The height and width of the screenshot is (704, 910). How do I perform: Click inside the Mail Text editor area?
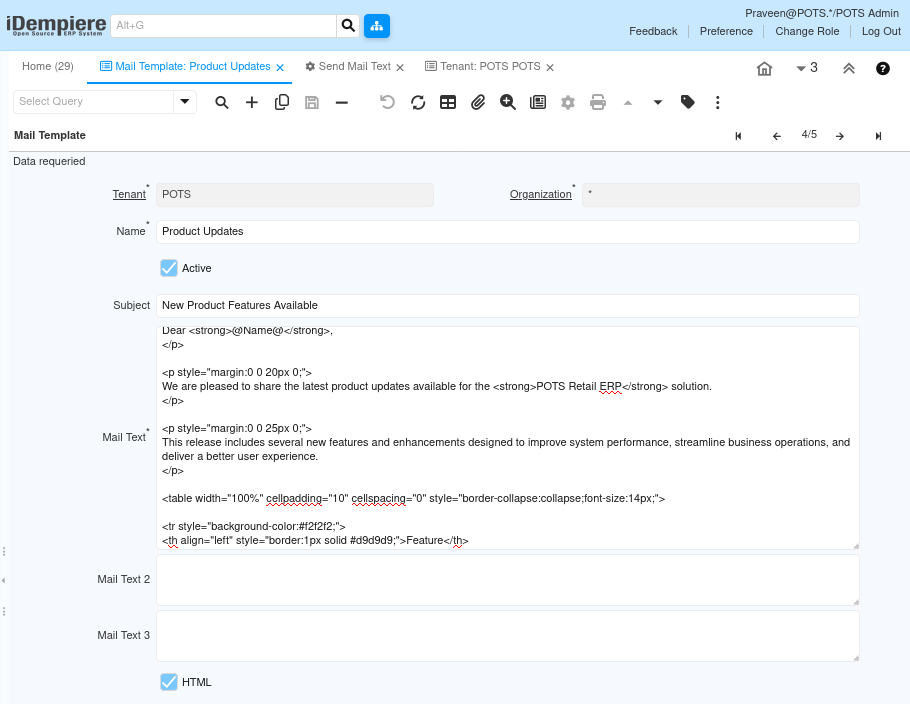point(508,438)
